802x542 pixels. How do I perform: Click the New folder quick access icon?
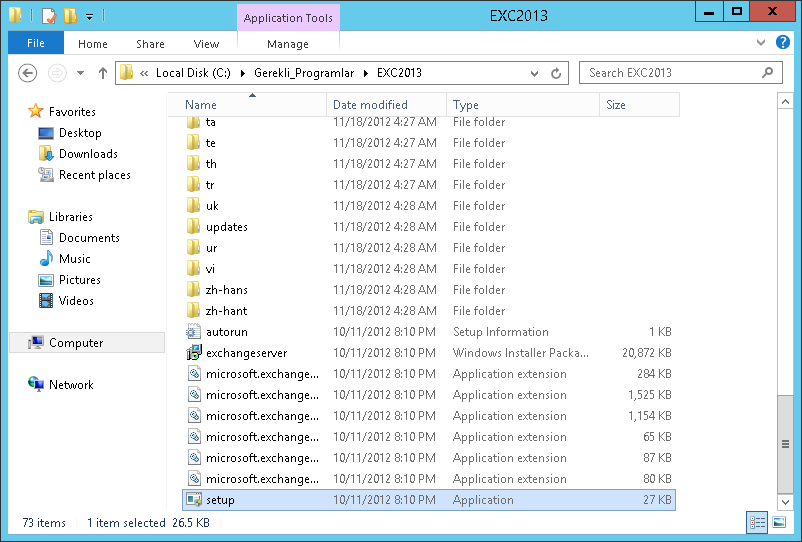70,16
